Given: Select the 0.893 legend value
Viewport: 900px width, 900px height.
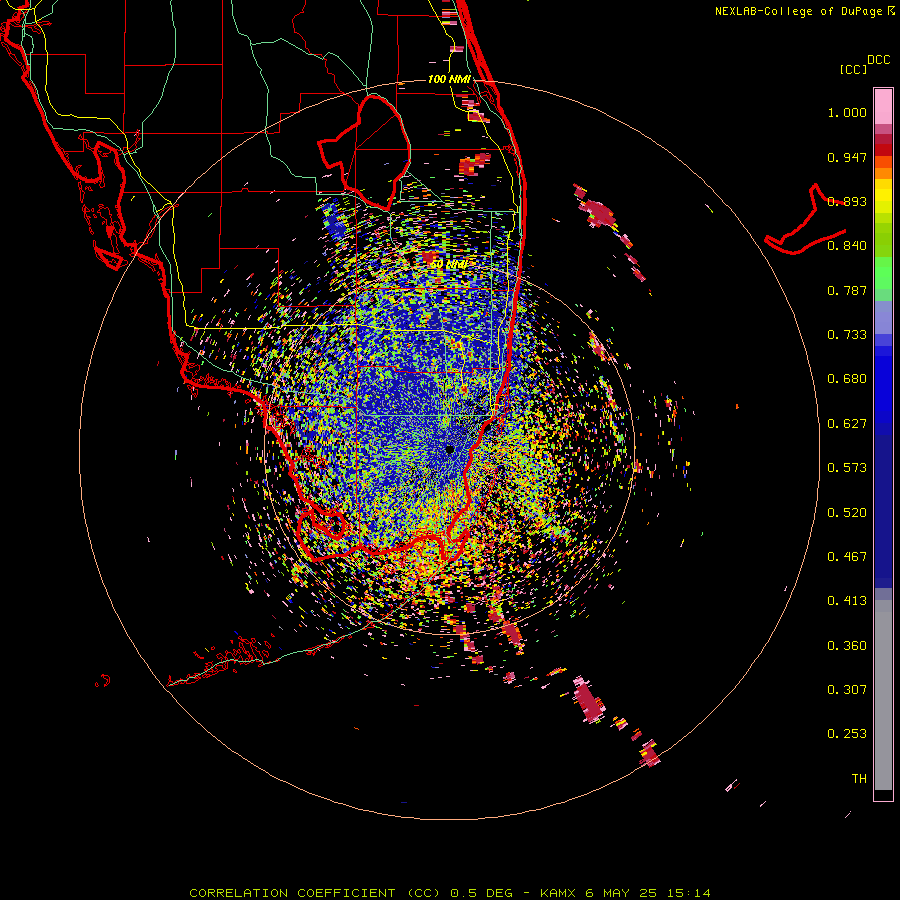Looking at the screenshot, I should point(847,201).
